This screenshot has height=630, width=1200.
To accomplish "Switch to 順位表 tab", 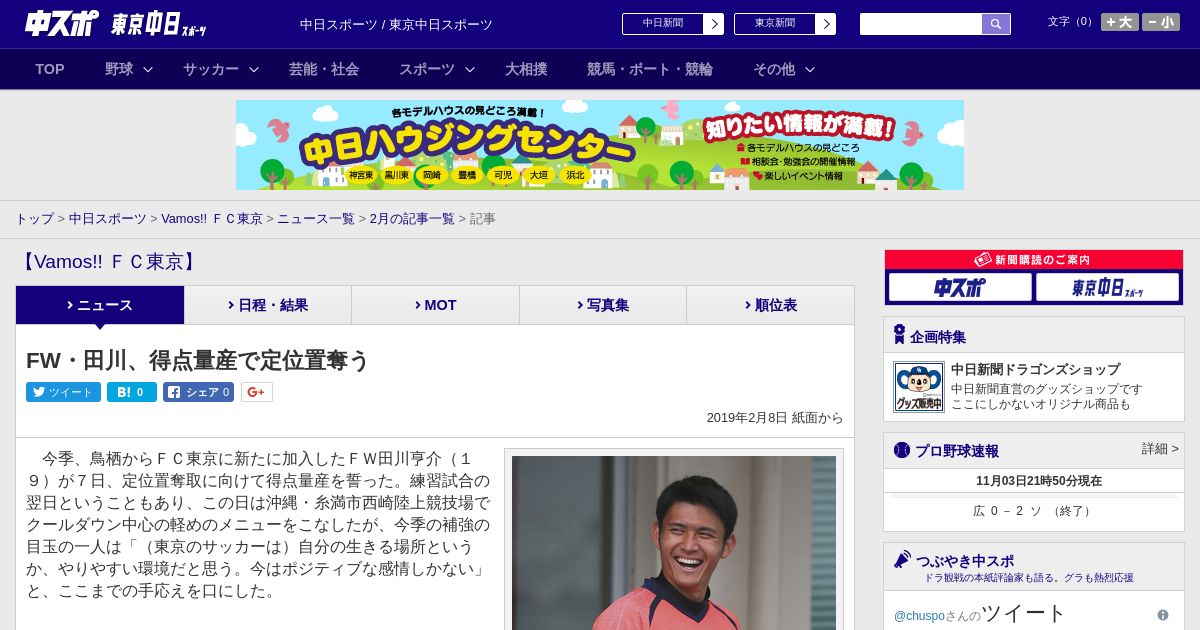I will [x=770, y=305].
